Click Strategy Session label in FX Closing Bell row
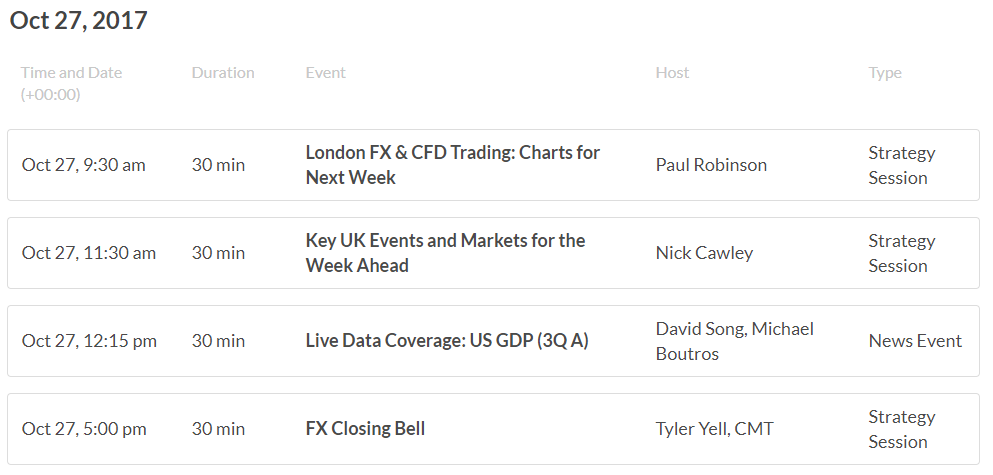993x475 pixels. (902, 429)
